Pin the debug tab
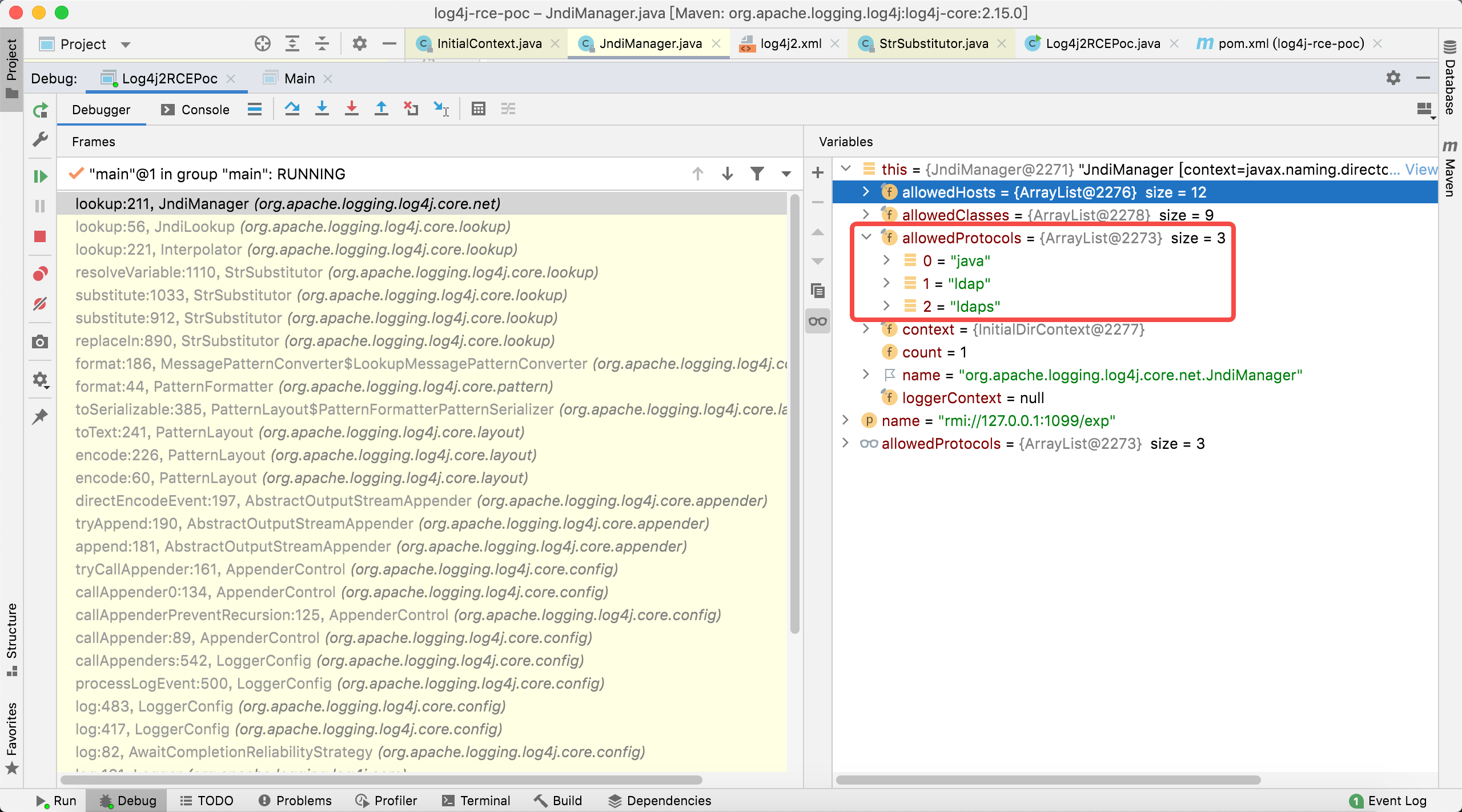Screen dimensions: 1462x812 pyautogui.click(x=40, y=417)
